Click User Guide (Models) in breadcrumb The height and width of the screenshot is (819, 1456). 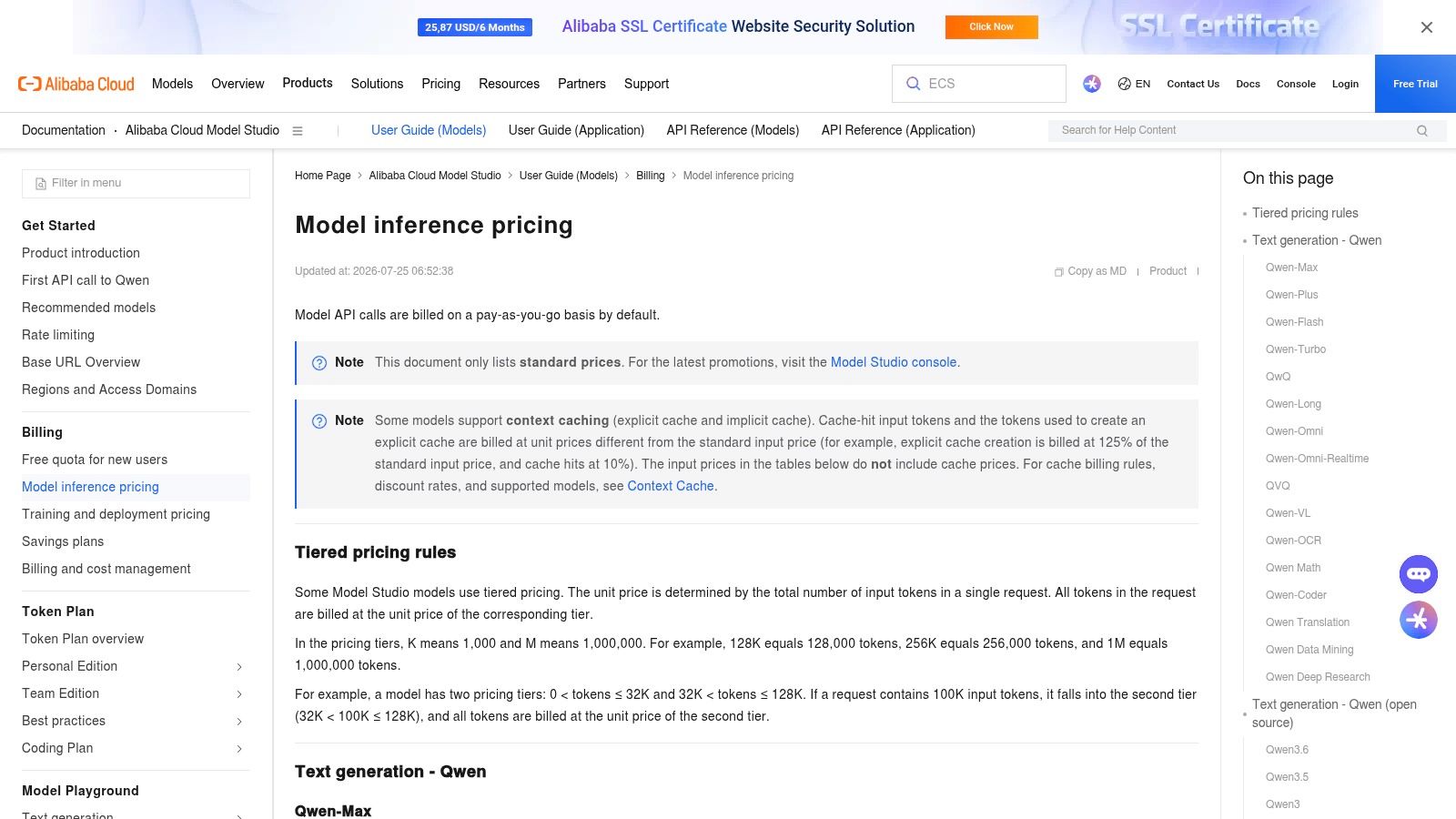click(x=568, y=176)
